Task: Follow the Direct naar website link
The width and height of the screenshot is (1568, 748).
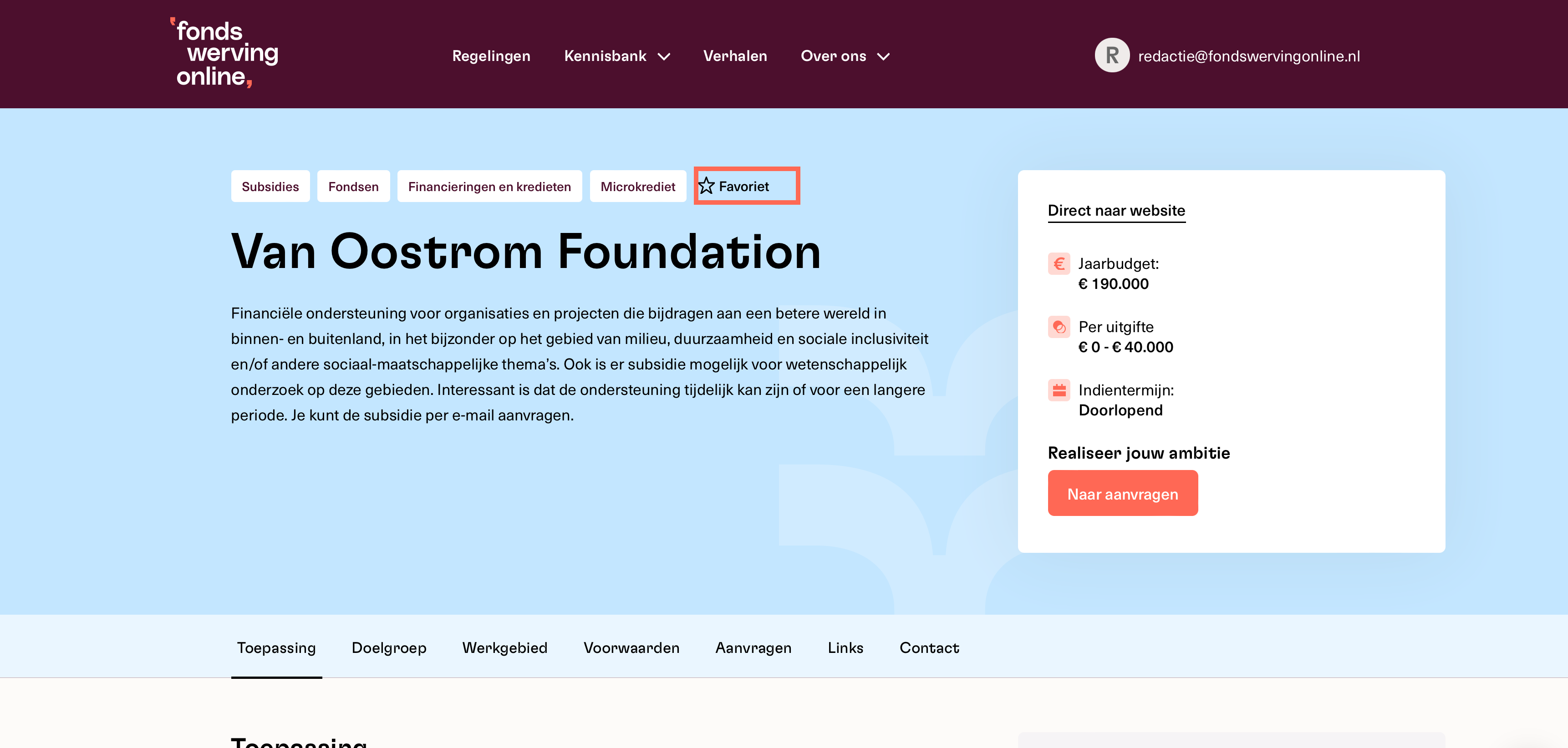Action: point(1116,211)
